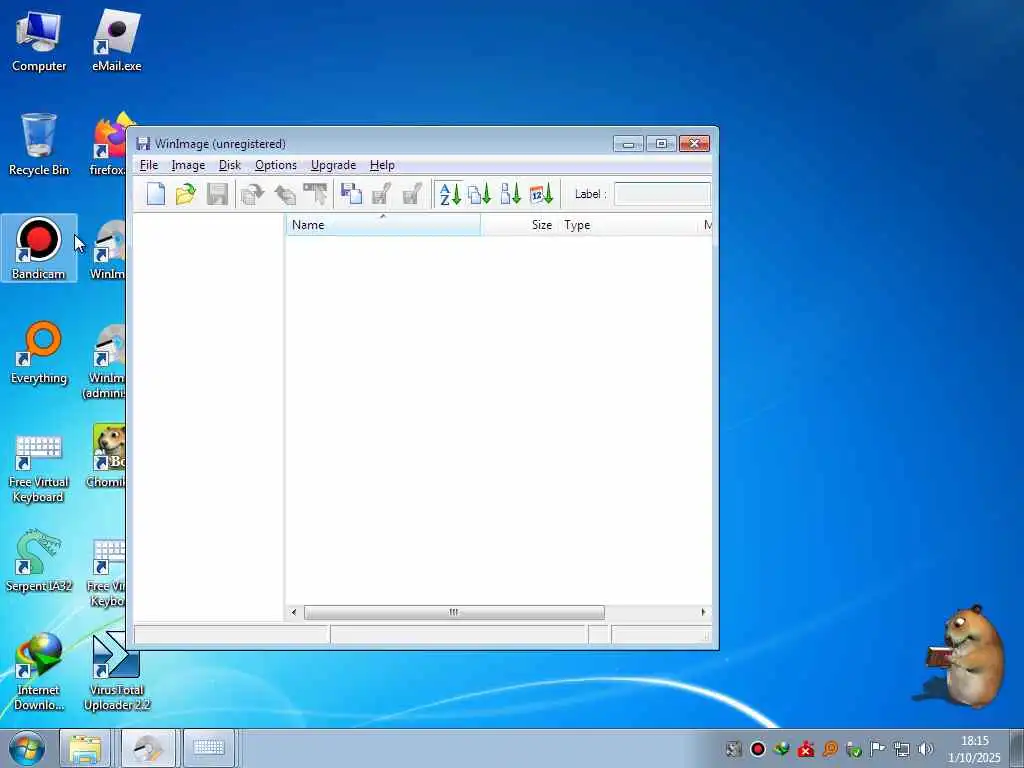Open the Image menu
Image resolution: width=1024 pixels, height=768 pixels.
[188, 165]
